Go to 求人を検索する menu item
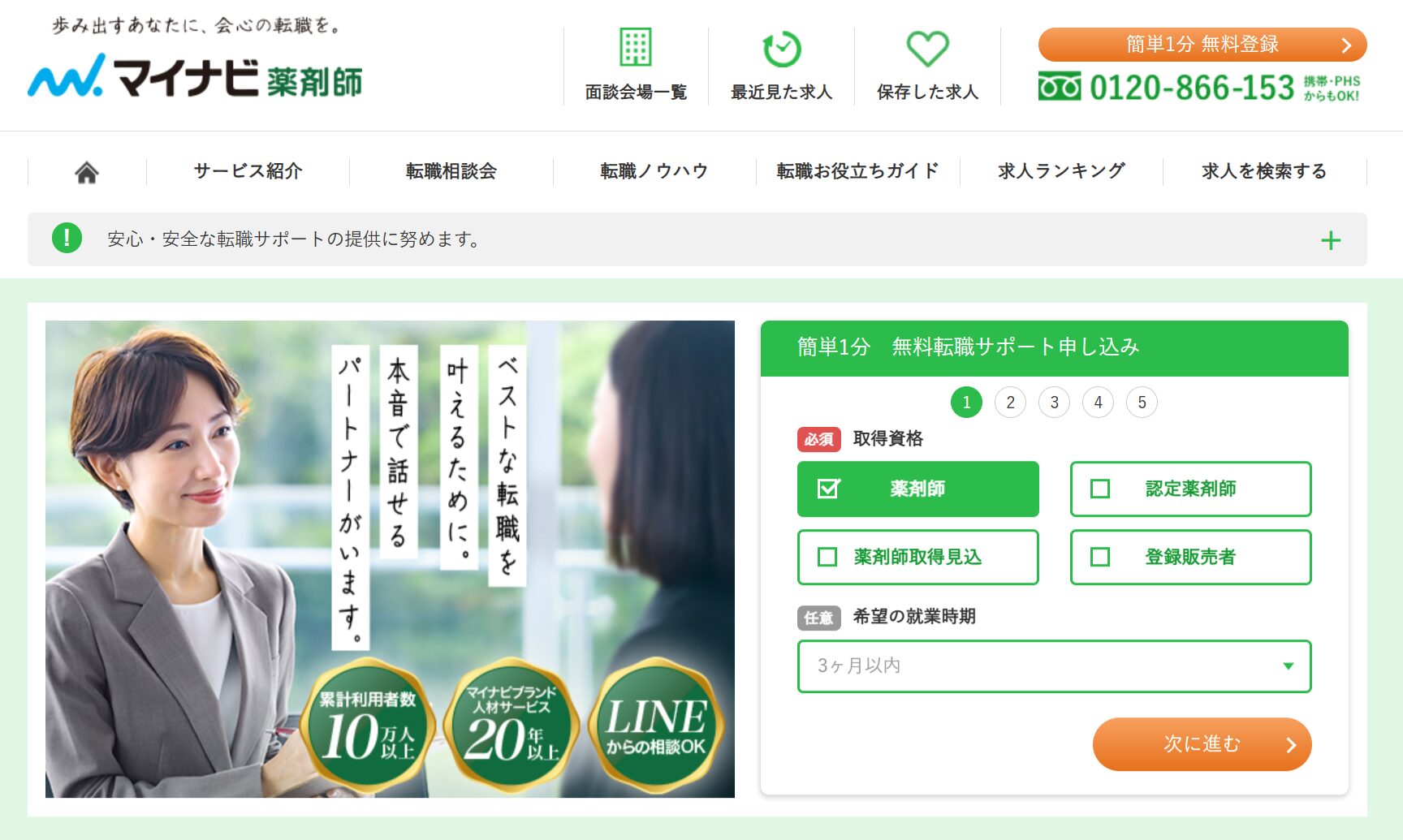This screenshot has height=840, width=1403. pos(1264,171)
